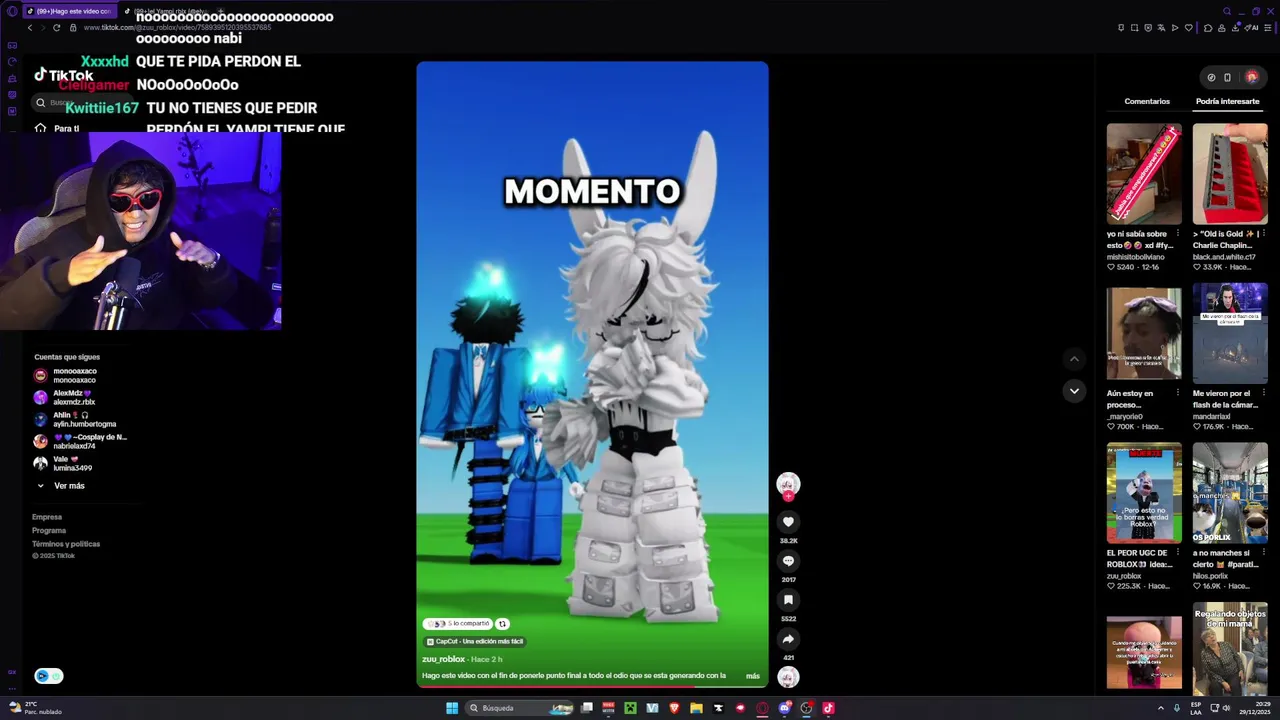This screenshot has width=1280, height=720.
Task: Click the browser search tabs magnifier
Action: pos(1227,11)
